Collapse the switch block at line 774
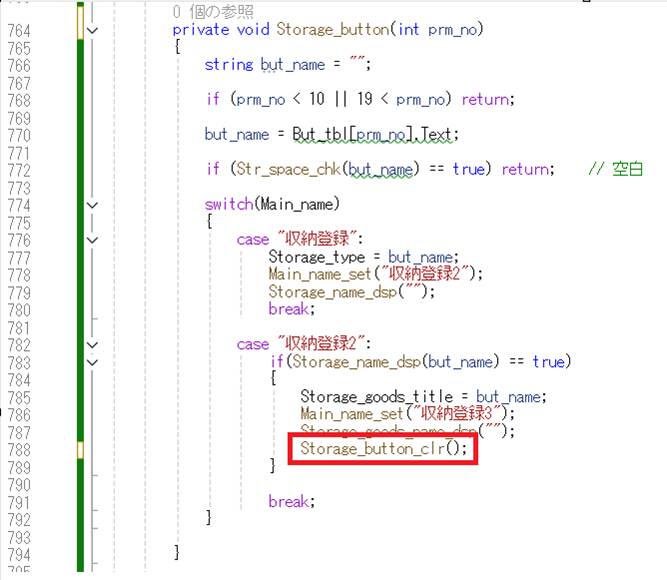 pos(93,204)
